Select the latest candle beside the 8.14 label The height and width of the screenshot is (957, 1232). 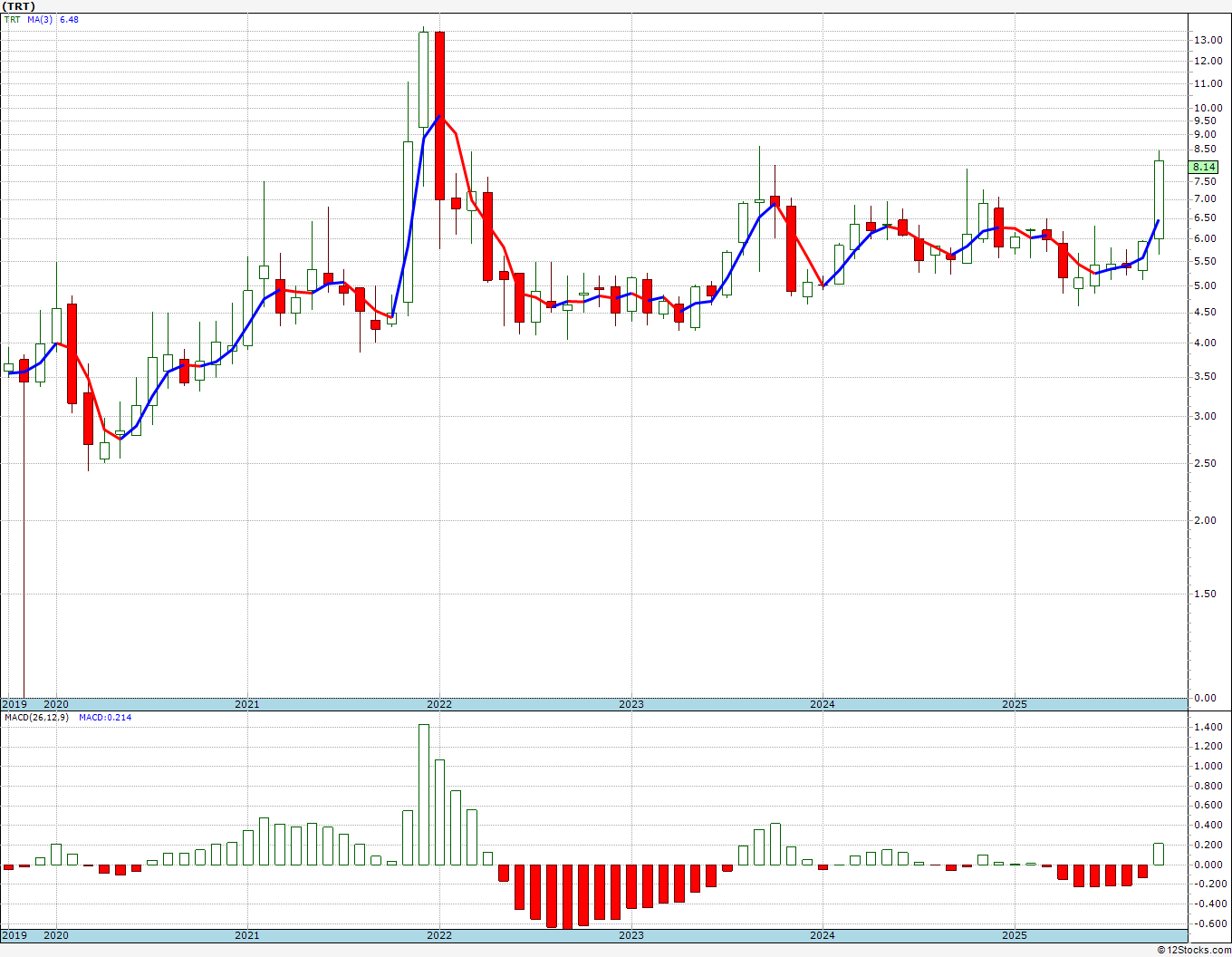1159,199
